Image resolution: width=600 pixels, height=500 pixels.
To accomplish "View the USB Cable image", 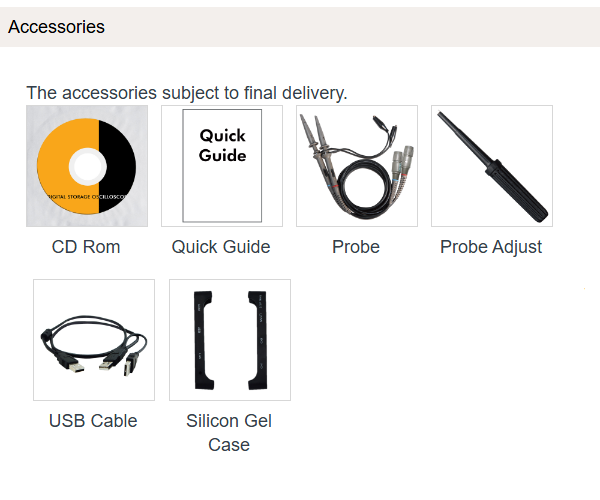I will click(94, 340).
